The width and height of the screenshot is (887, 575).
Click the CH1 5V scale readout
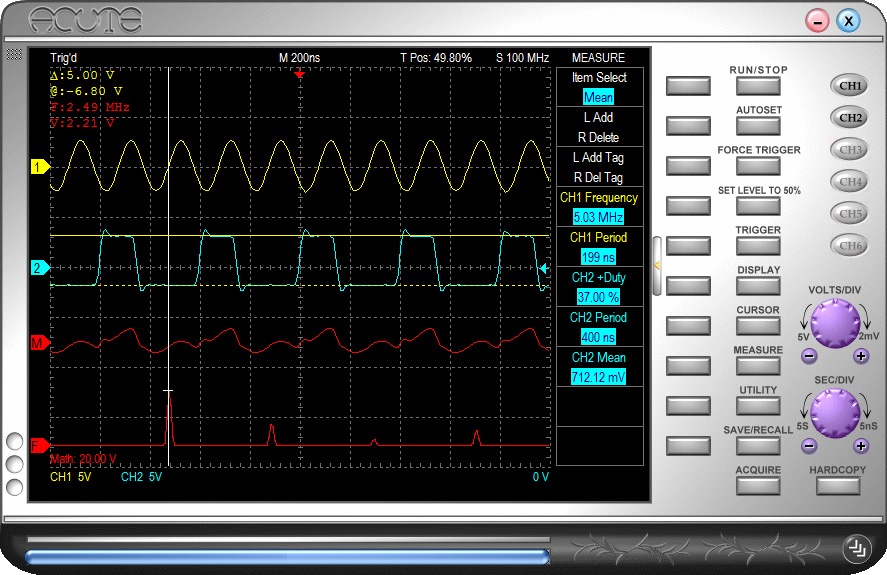click(71, 477)
